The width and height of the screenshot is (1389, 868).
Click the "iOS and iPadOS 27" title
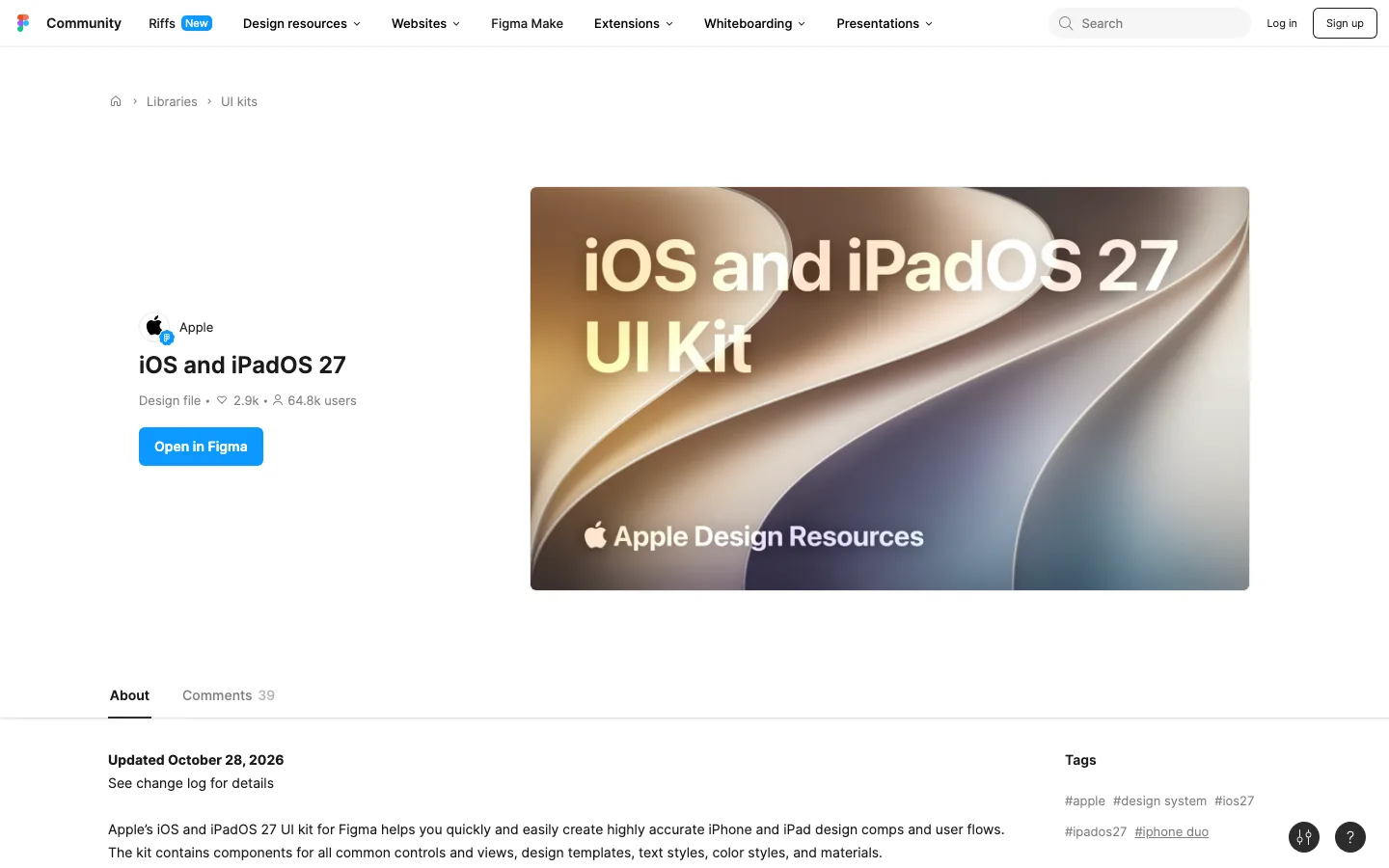tap(242, 365)
